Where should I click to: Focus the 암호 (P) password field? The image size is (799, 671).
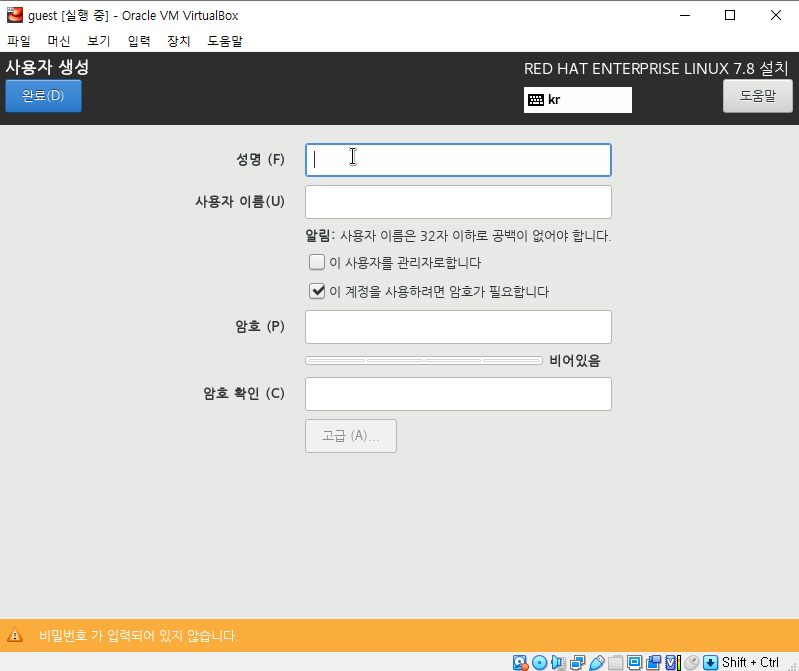coord(458,327)
